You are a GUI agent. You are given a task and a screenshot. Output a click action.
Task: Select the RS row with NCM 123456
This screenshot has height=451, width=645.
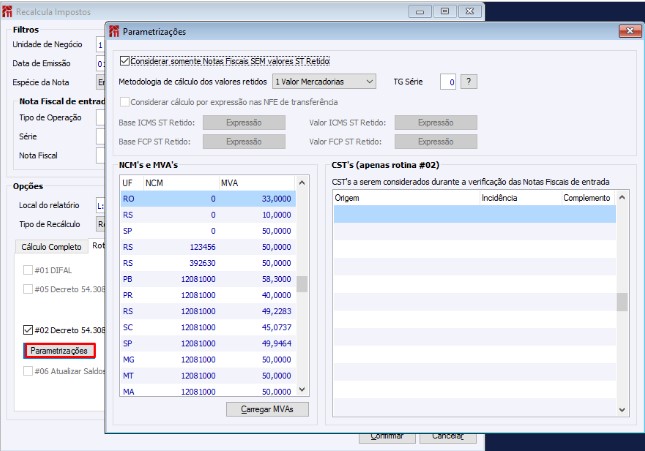tap(208, 247)
